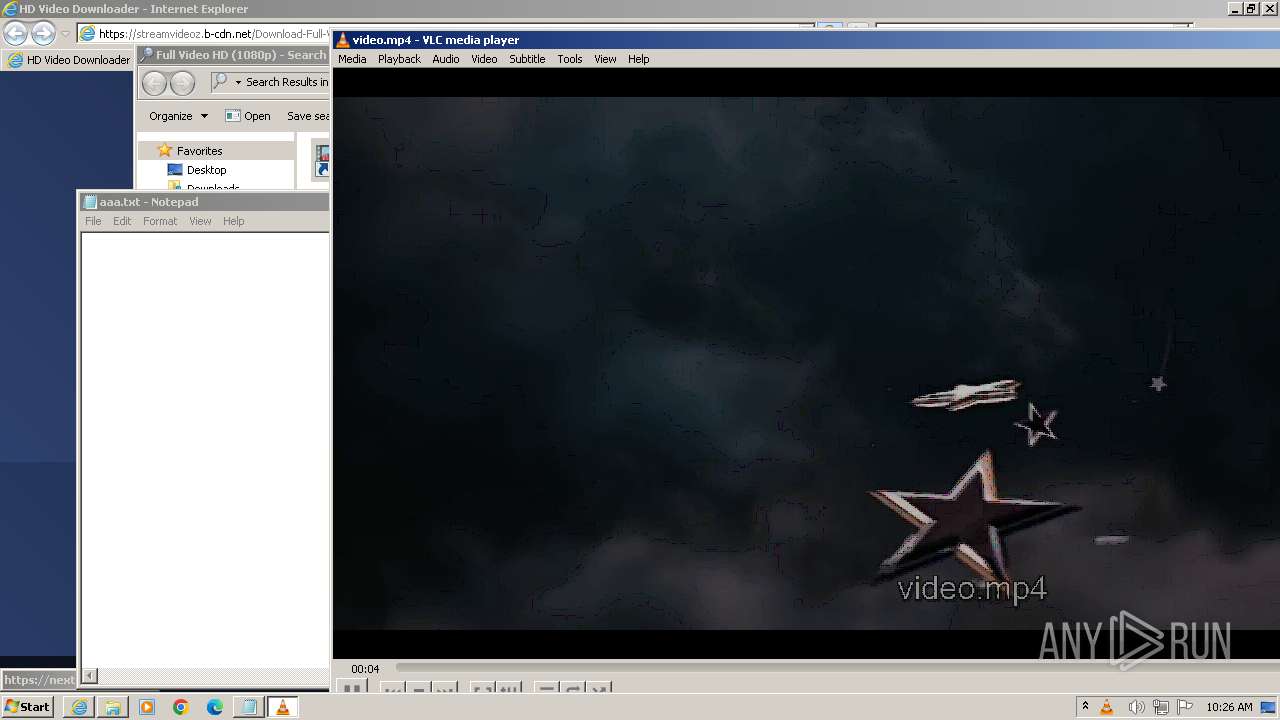Viewport: 1280px width, 720px height.
Task: Open the VLC Help menu
Action: click(x=639, y=59)
